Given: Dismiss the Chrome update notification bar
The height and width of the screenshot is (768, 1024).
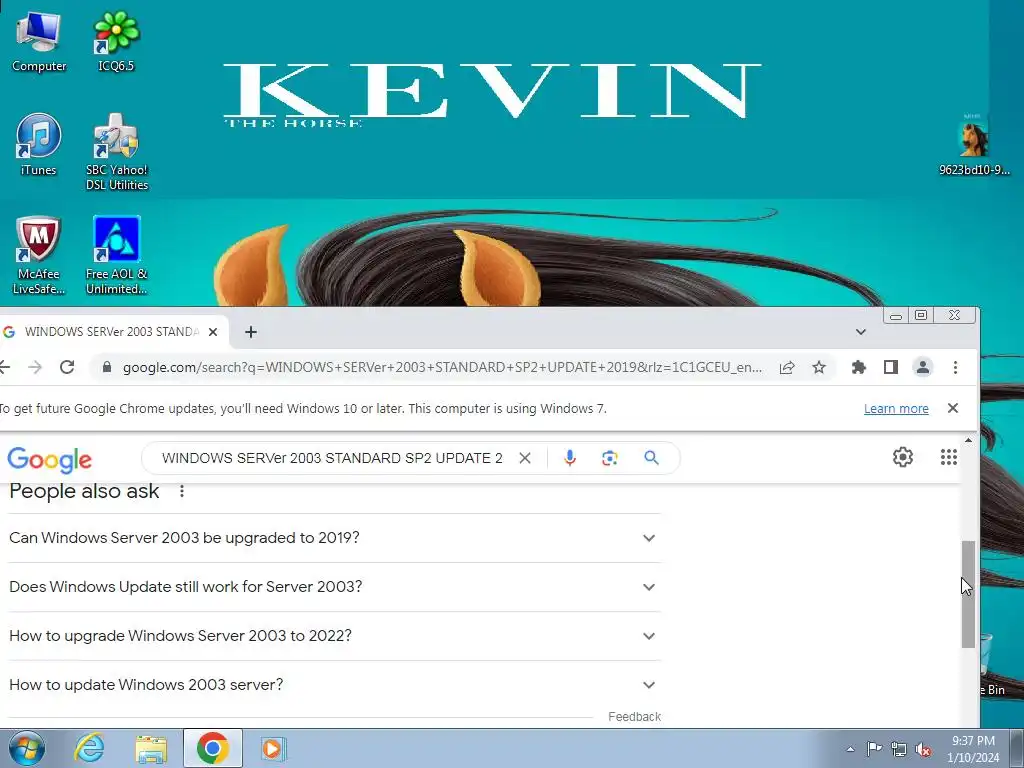Looking at the screenshot, I should coord(953,408).
